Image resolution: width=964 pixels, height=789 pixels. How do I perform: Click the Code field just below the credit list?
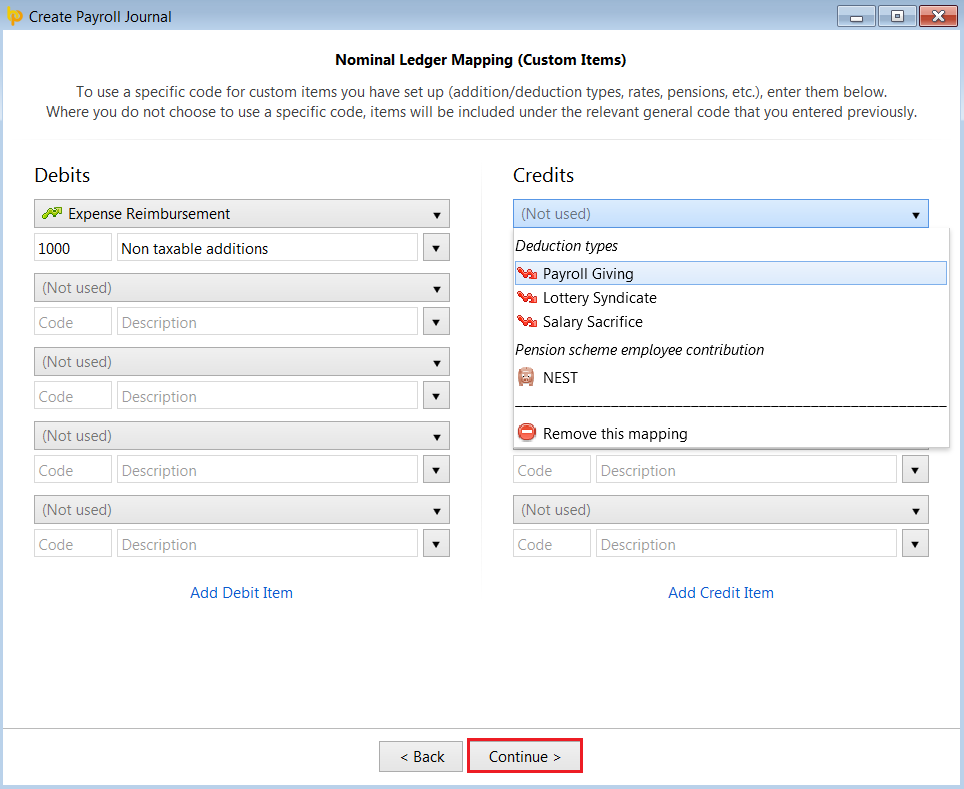point(551,470)
